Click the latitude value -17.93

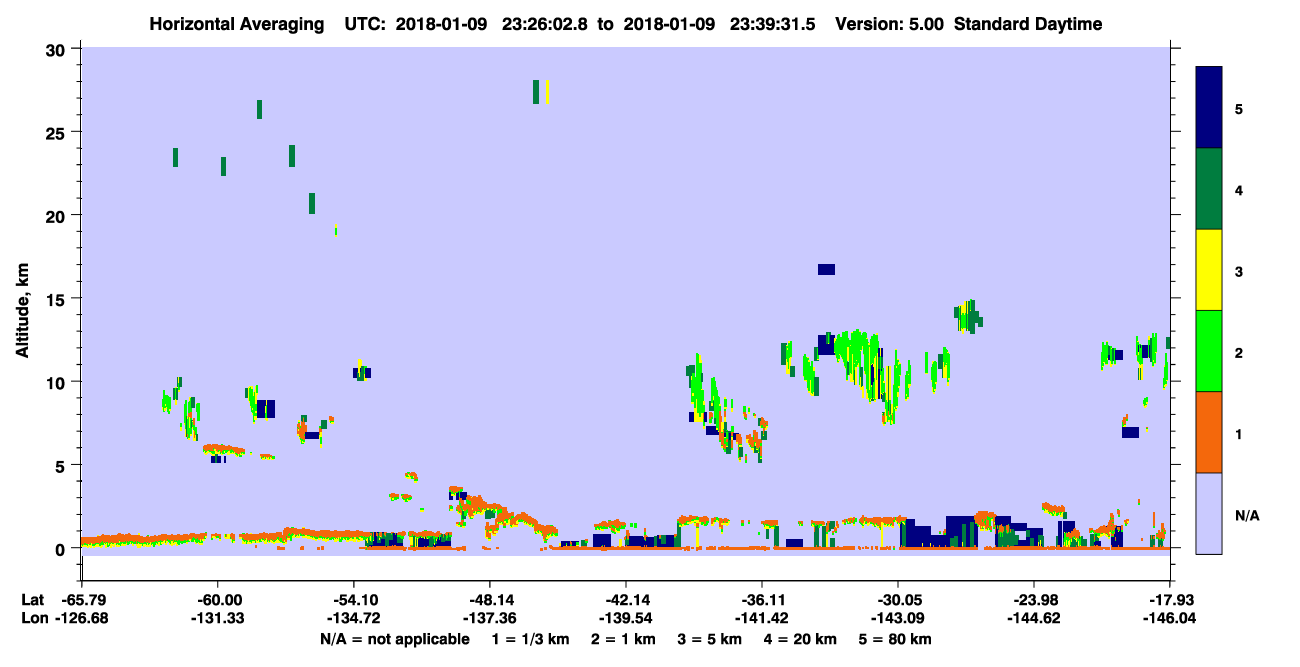[1170, 600]
